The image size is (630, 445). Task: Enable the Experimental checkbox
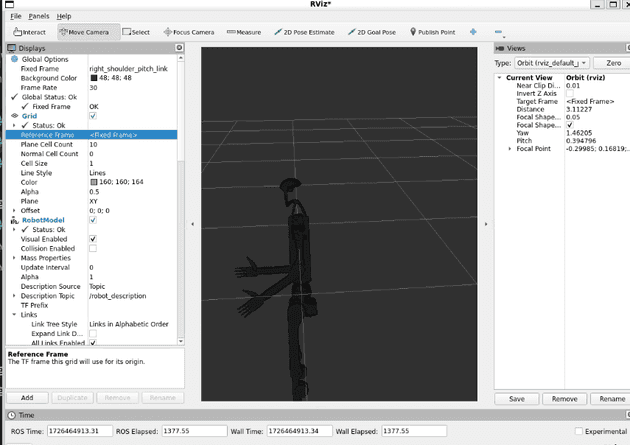579,431
